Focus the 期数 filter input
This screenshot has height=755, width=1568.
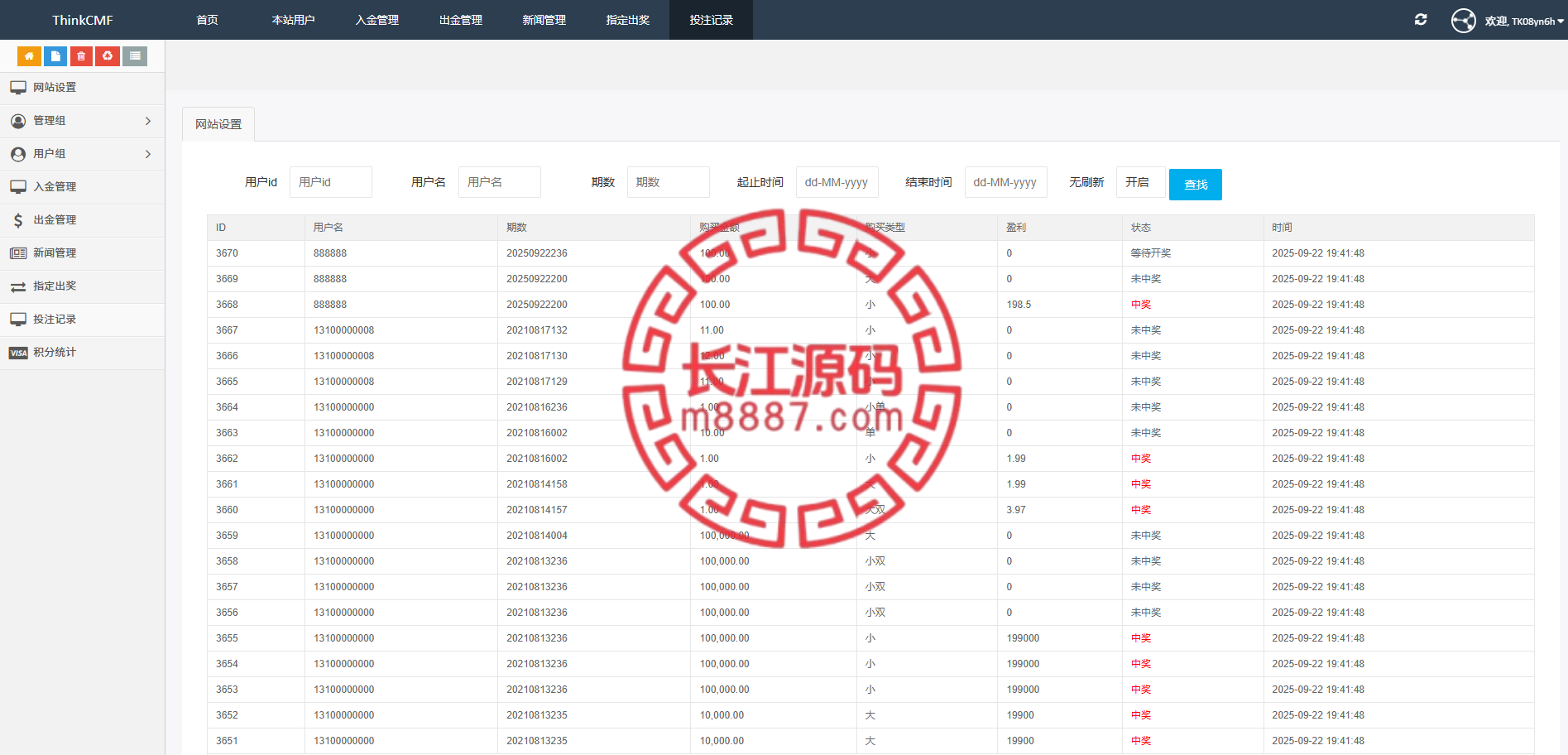coord(669,182)
